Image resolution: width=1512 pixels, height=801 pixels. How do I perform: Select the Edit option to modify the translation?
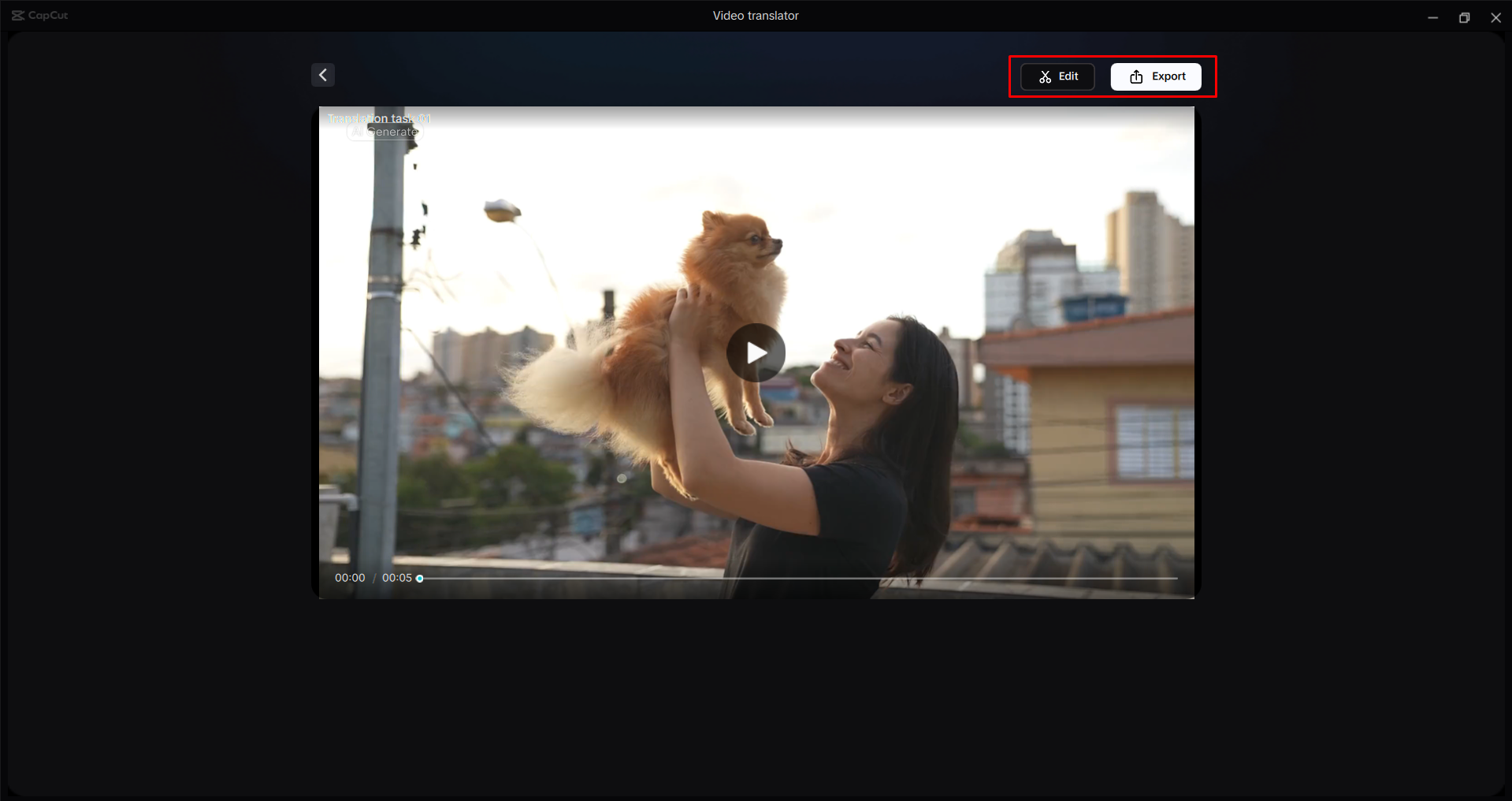pyautogui.click(x=1057, y=76)
